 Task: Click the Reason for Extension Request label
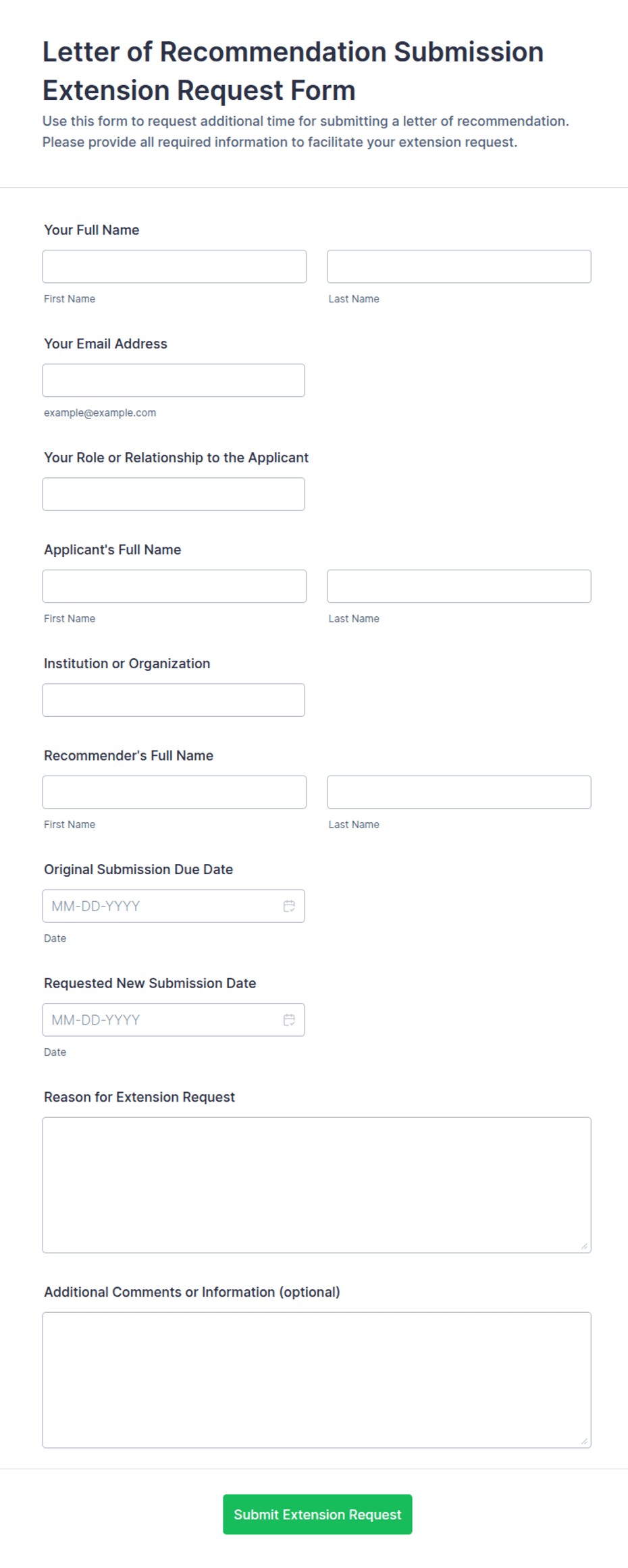(x=139, y=1097)
